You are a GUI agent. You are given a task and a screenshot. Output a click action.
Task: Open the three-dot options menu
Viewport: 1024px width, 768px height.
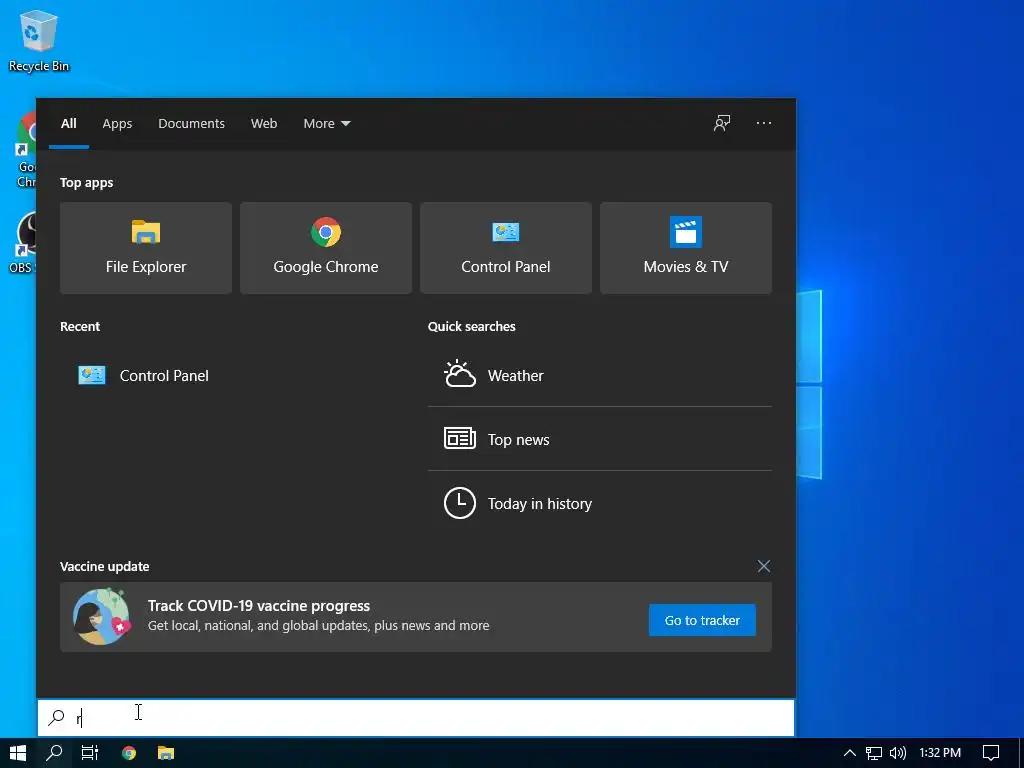763,123
